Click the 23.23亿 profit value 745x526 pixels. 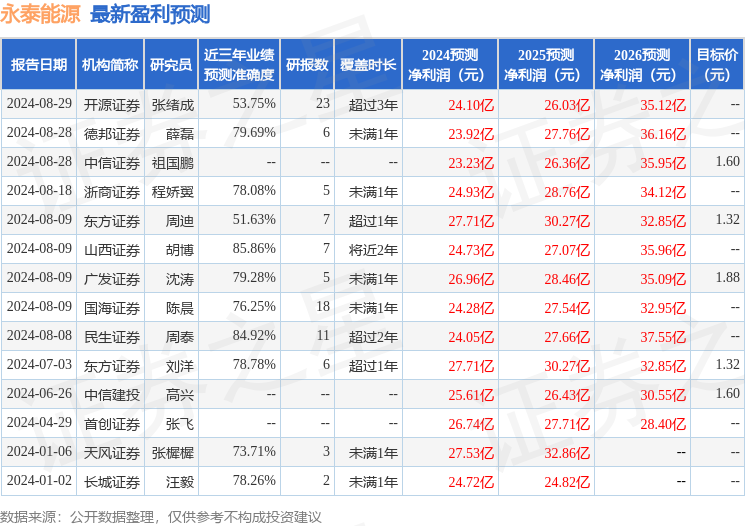tap(471, 163)
